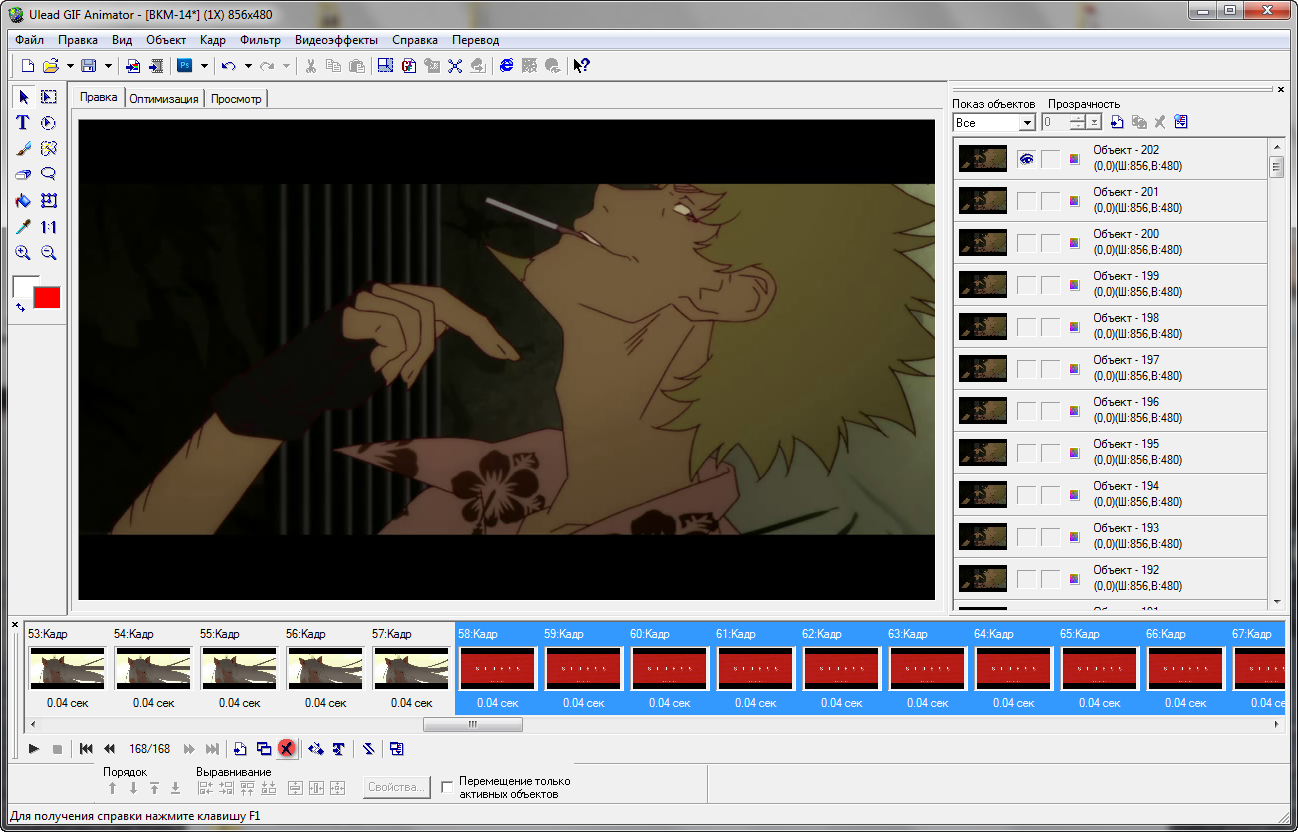Choose the Text tool
Viewport: 1298px width, 832px height.
point(23,123)
